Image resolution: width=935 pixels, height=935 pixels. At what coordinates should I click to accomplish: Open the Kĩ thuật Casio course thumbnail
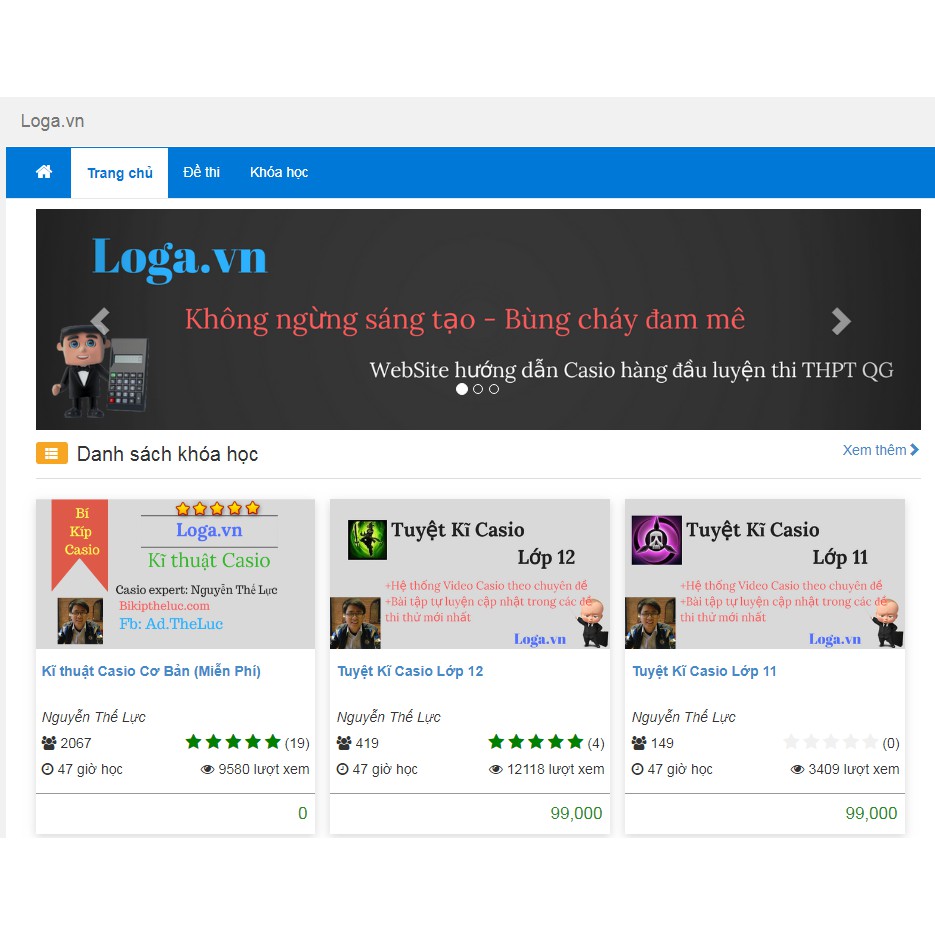tap(175, 574)
